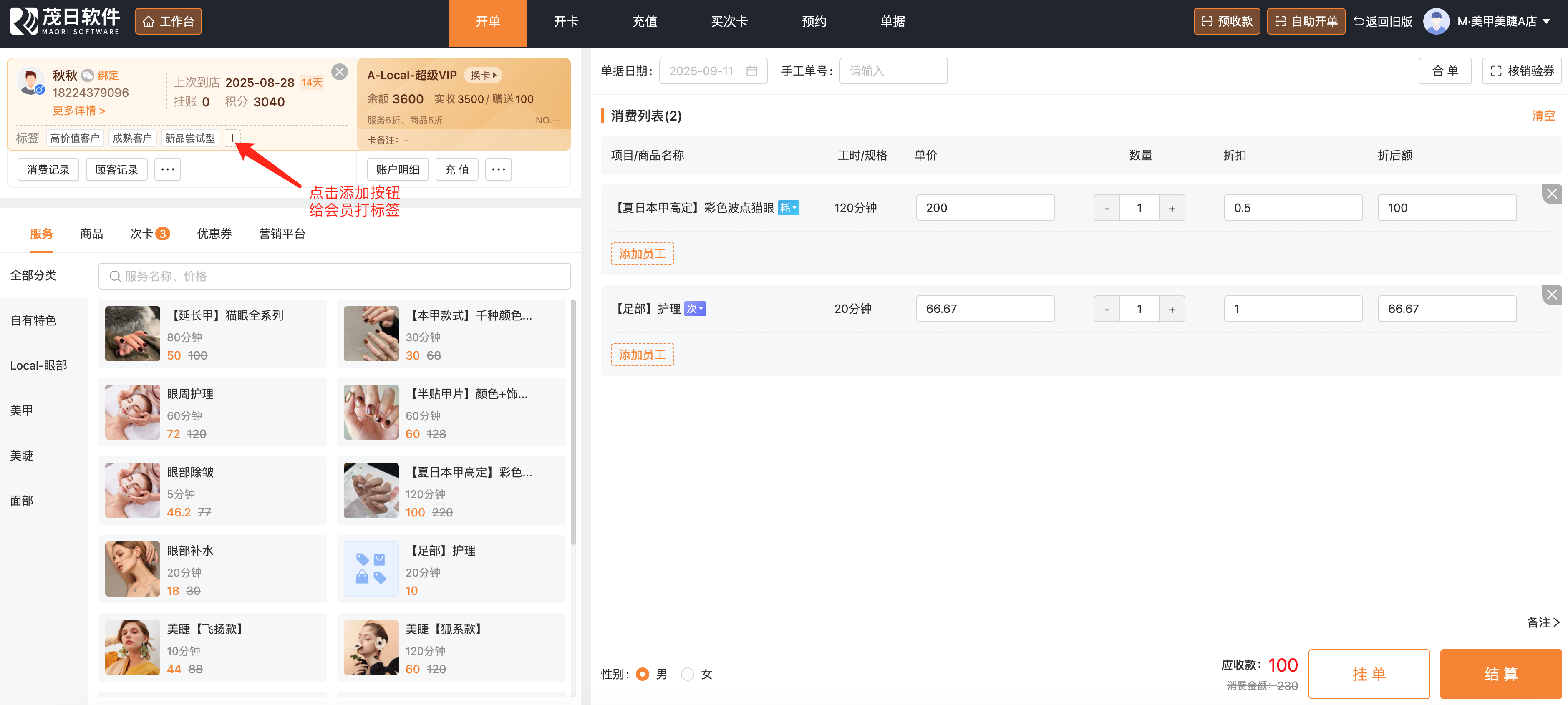Increase quantity of 足部护理 item
This screenshot has height=705, width=1568.
tap(1172, 309)
